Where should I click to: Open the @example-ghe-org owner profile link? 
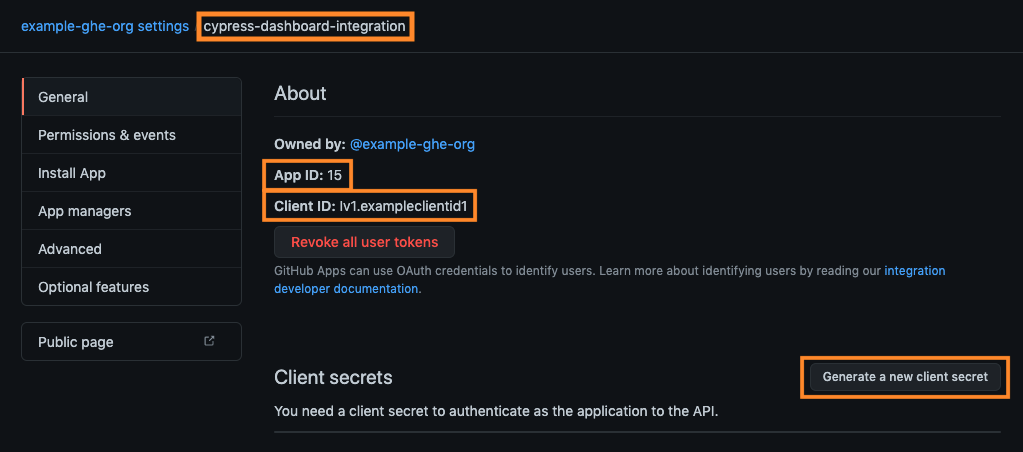[412, 144]
